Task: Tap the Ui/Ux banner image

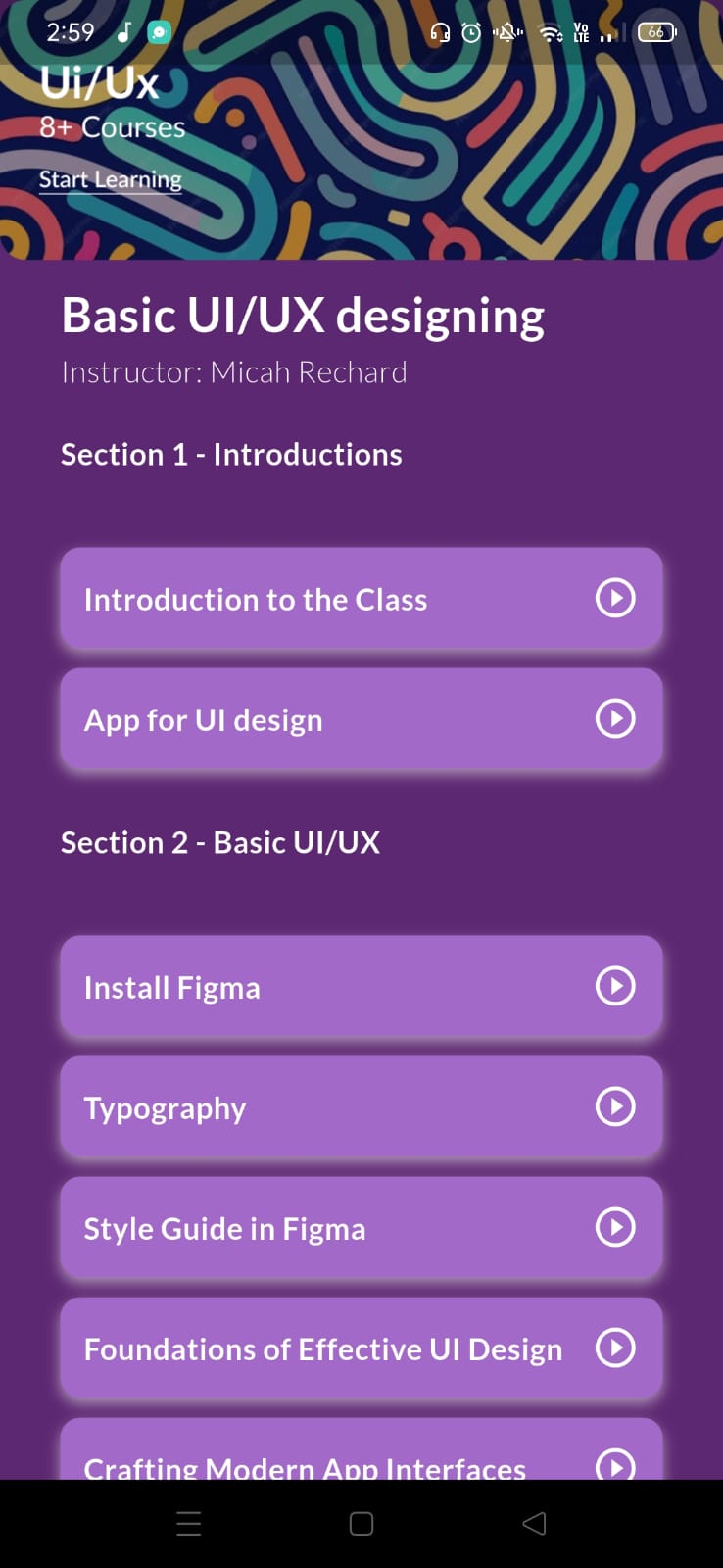Action: pyautogui.click(x=361, y=129)
